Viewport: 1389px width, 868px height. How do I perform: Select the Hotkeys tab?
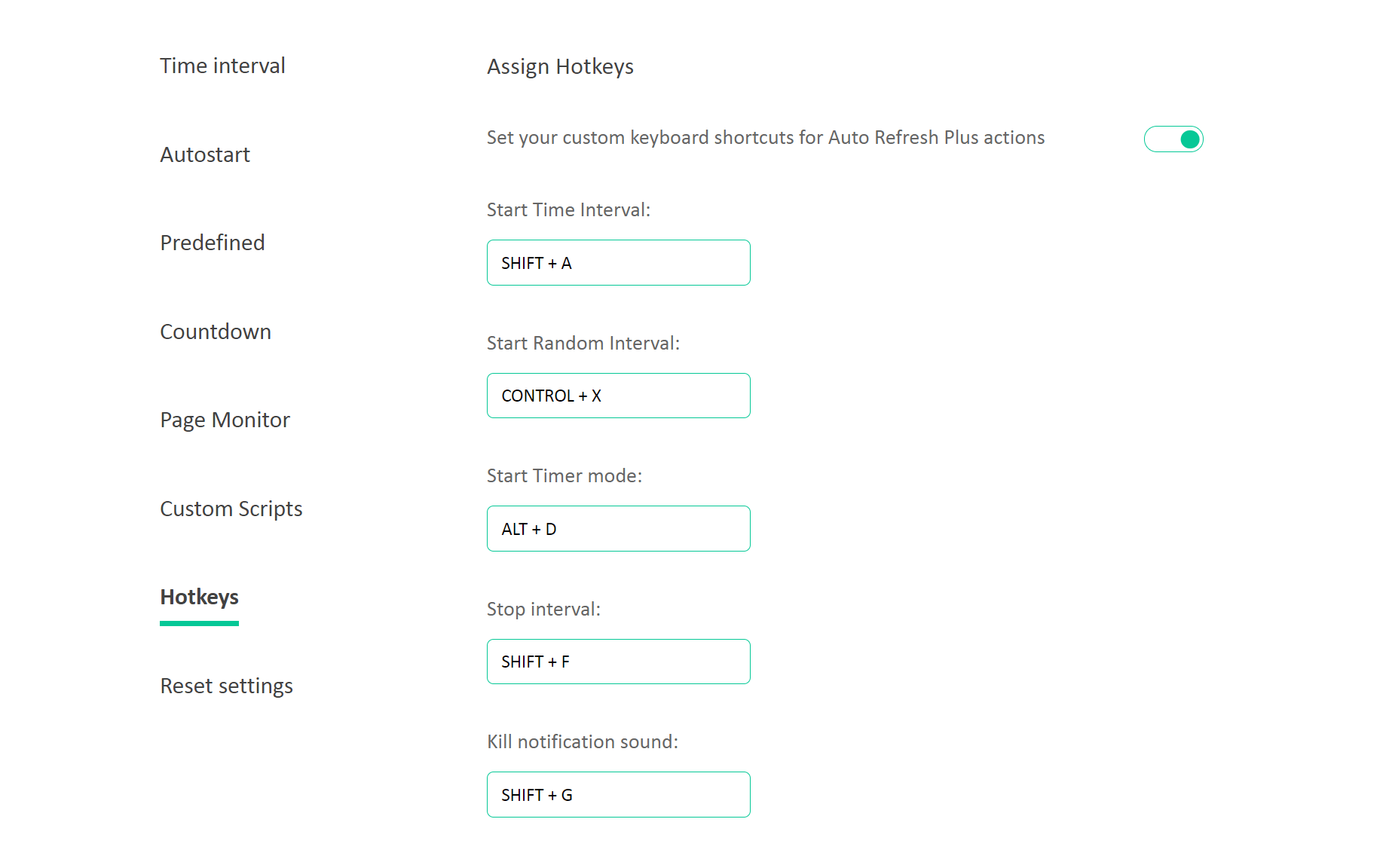(199, 598)
